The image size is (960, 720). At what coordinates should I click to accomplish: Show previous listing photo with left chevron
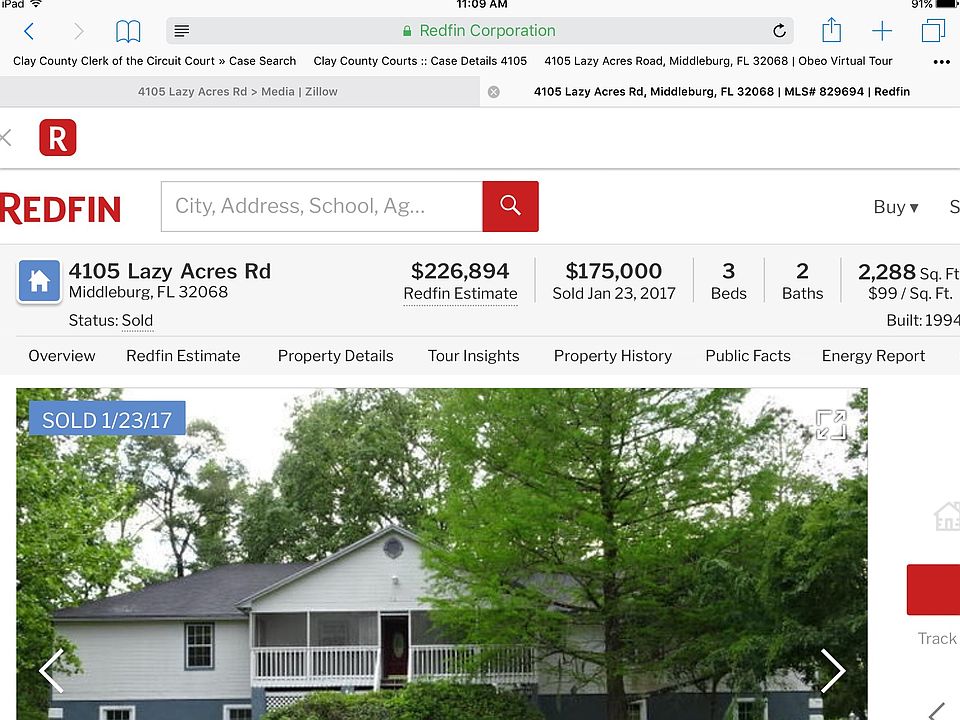click(x=51, y=670)
